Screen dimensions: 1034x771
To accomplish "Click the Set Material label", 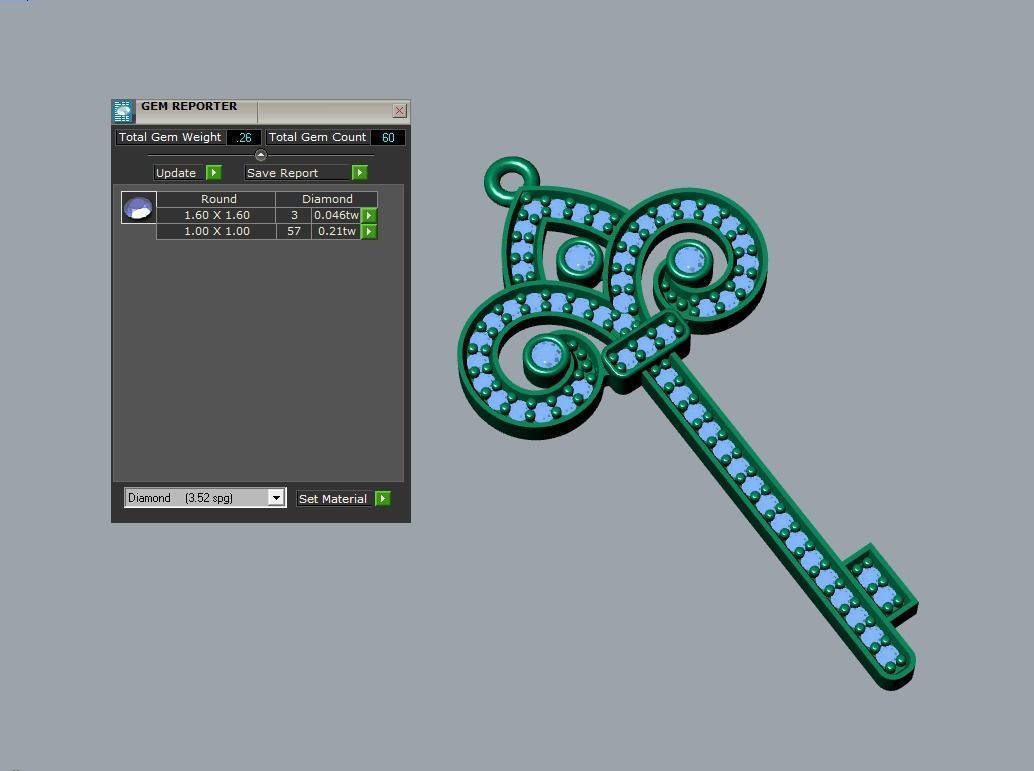I will (332, 499).
